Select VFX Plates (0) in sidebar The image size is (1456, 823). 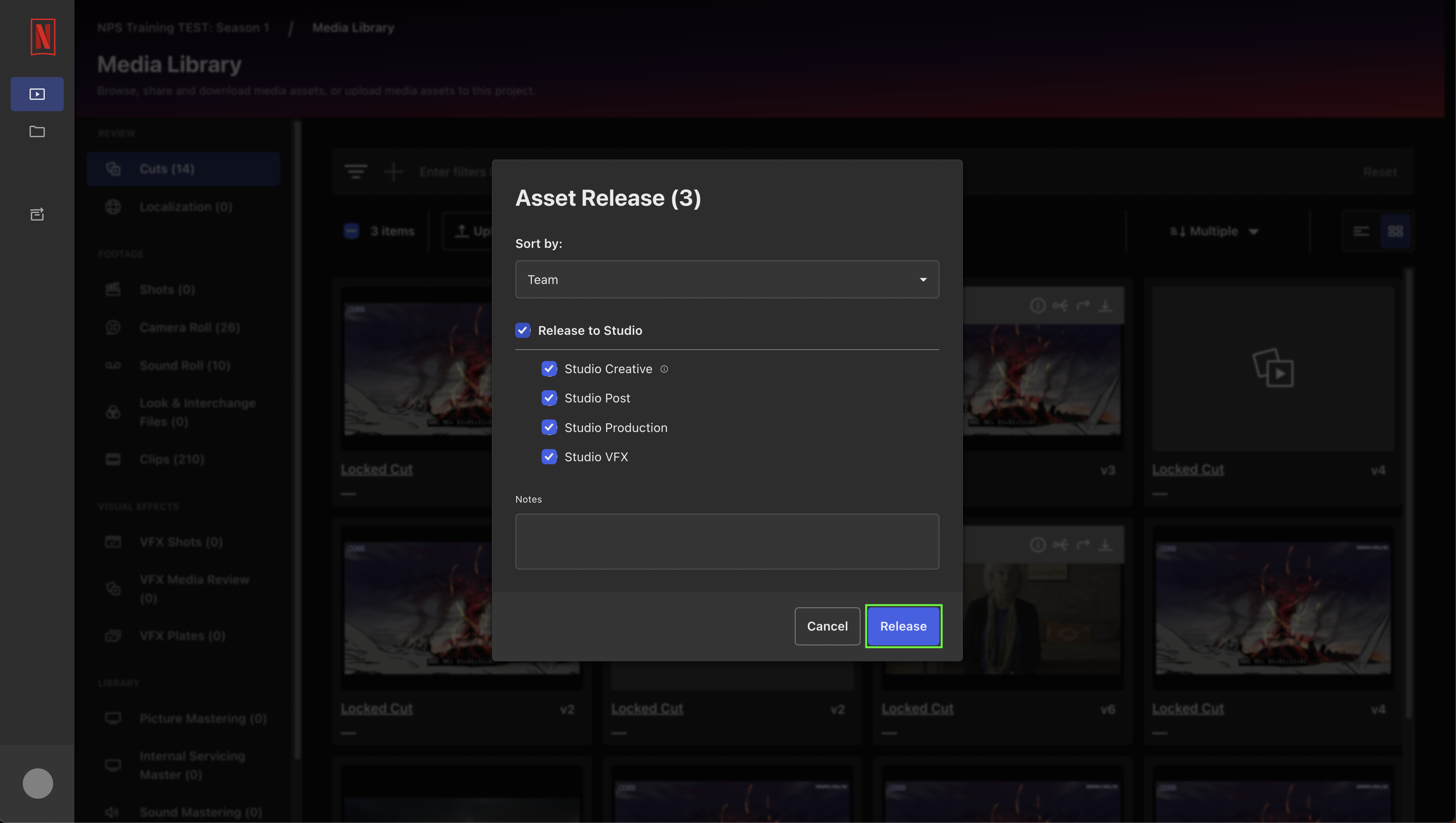(183, 636)
